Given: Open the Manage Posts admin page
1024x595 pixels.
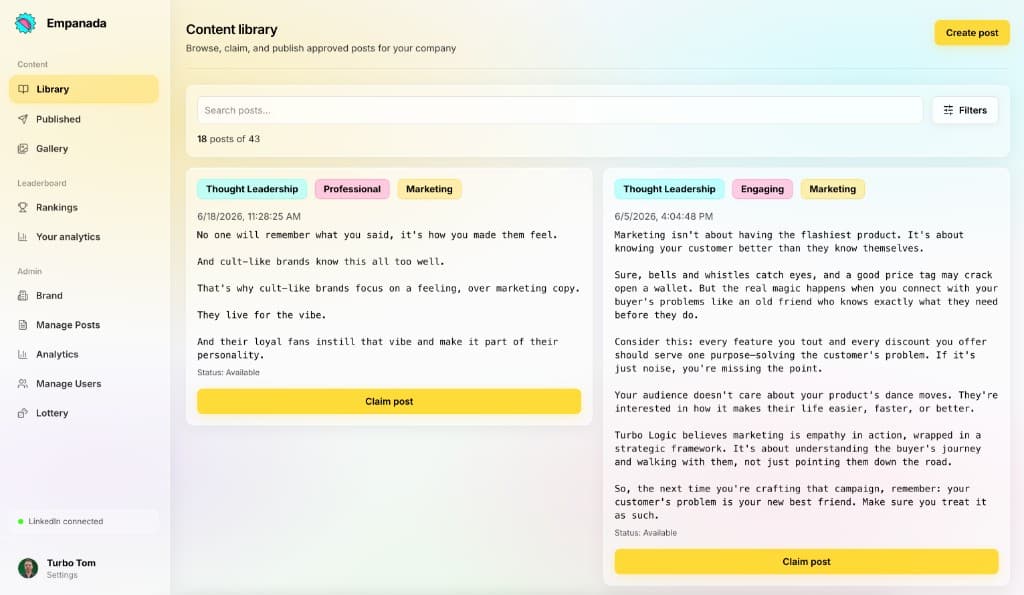Looking at the screenshot, I should (x=84, y=325).
